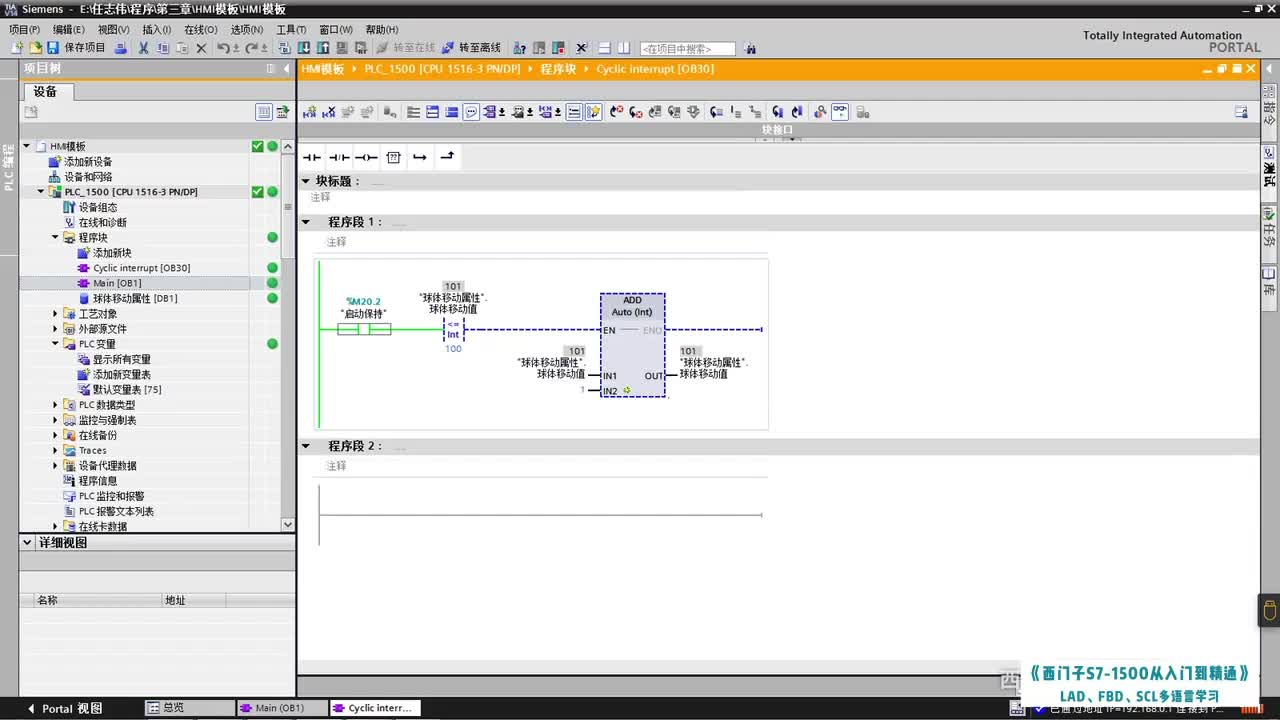
Task: Click the delete network icon in editor toolbar
Action: 329,112
